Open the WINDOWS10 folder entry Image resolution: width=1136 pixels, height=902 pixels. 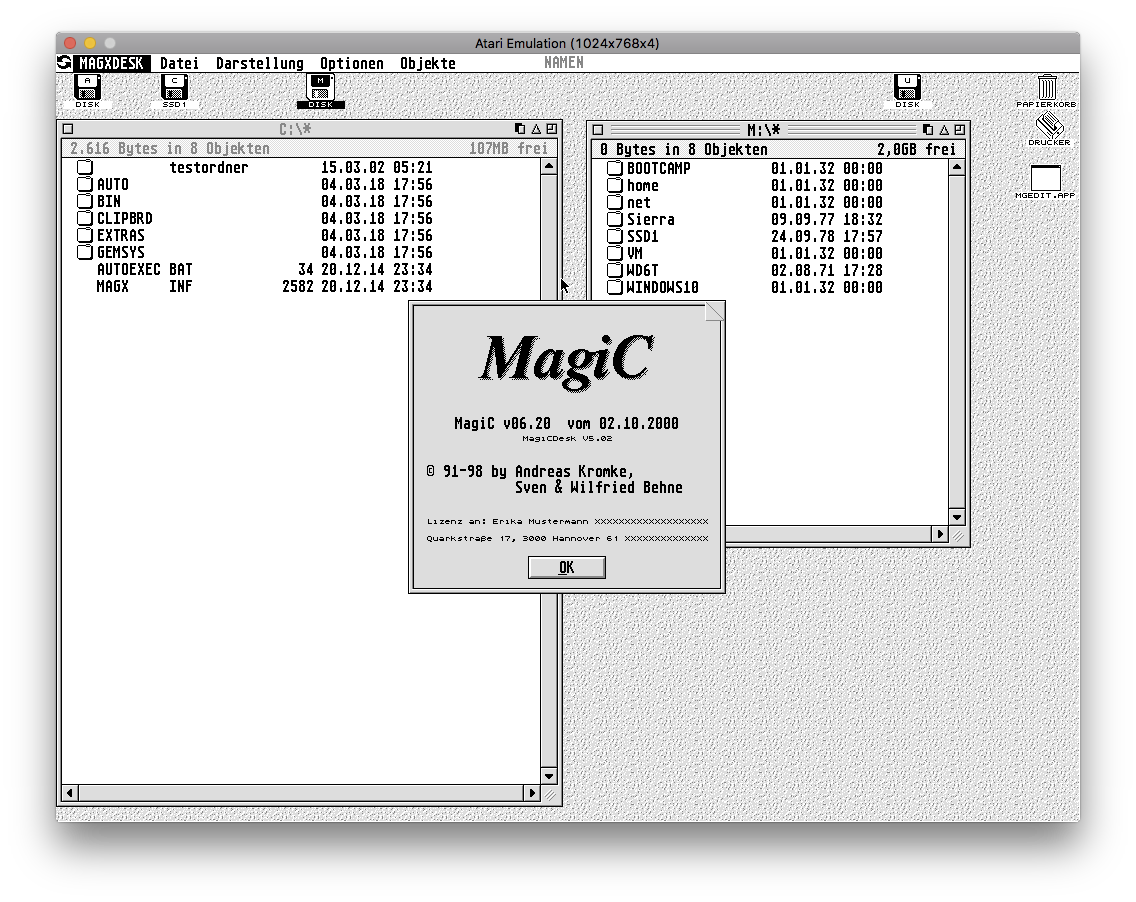pyautogui.click(x=663, y=287)
